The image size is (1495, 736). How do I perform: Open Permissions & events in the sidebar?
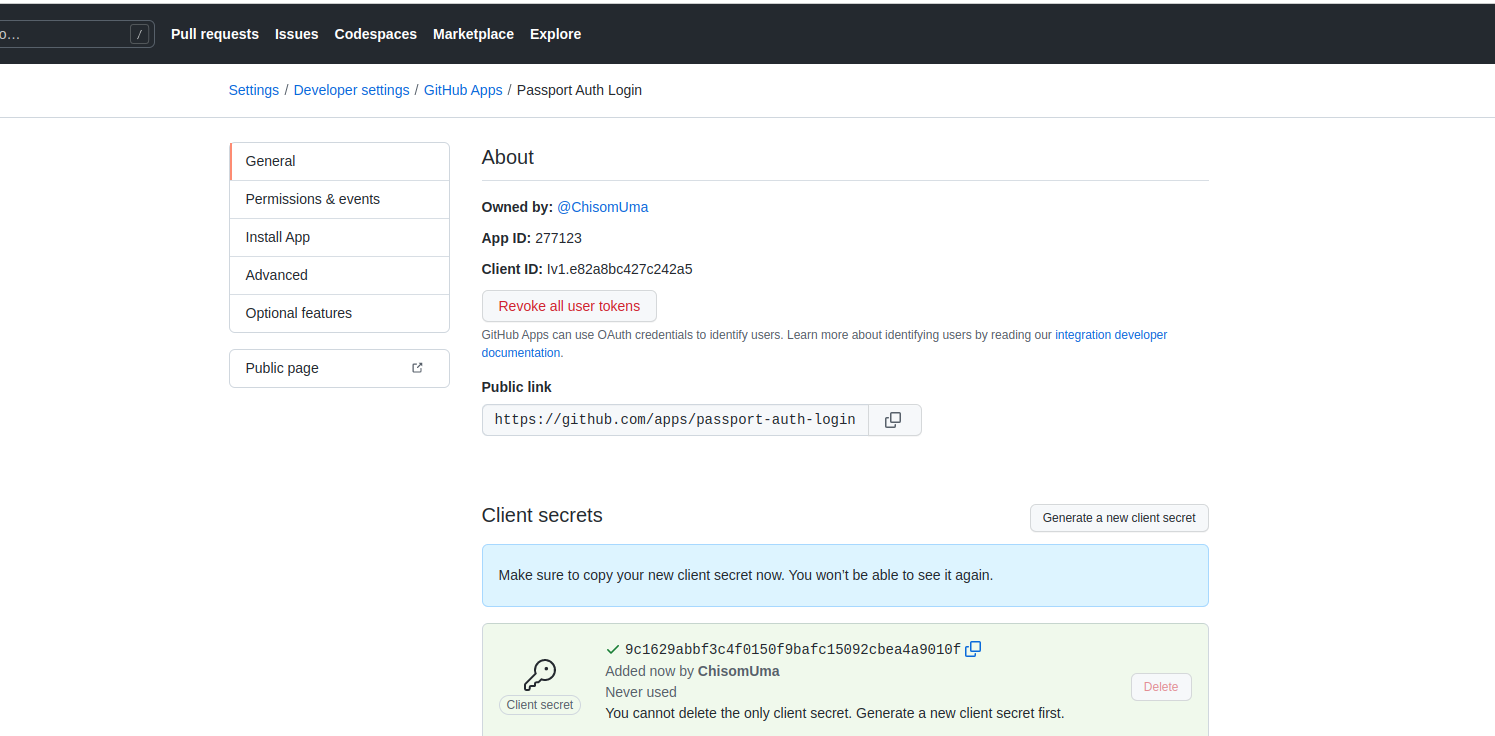pyautogui.click(x=339, y=199)
